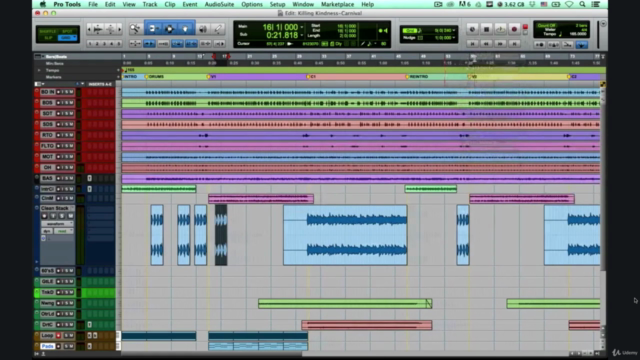Viewport: 640px width, 360px height.
Task: Mute the Pads track
Action: (x=71, y=346)
